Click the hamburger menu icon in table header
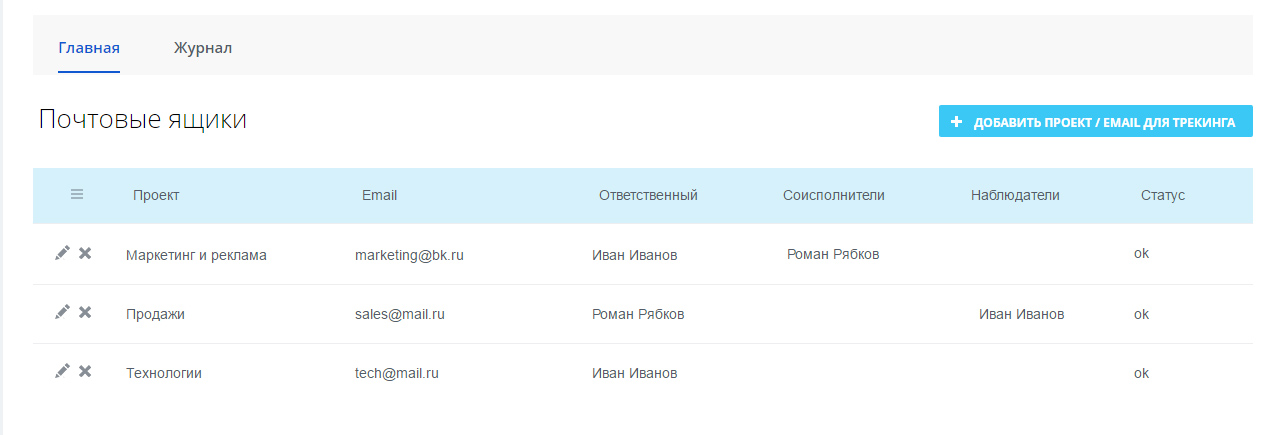The image size is (1278, 435). [77, 195]
